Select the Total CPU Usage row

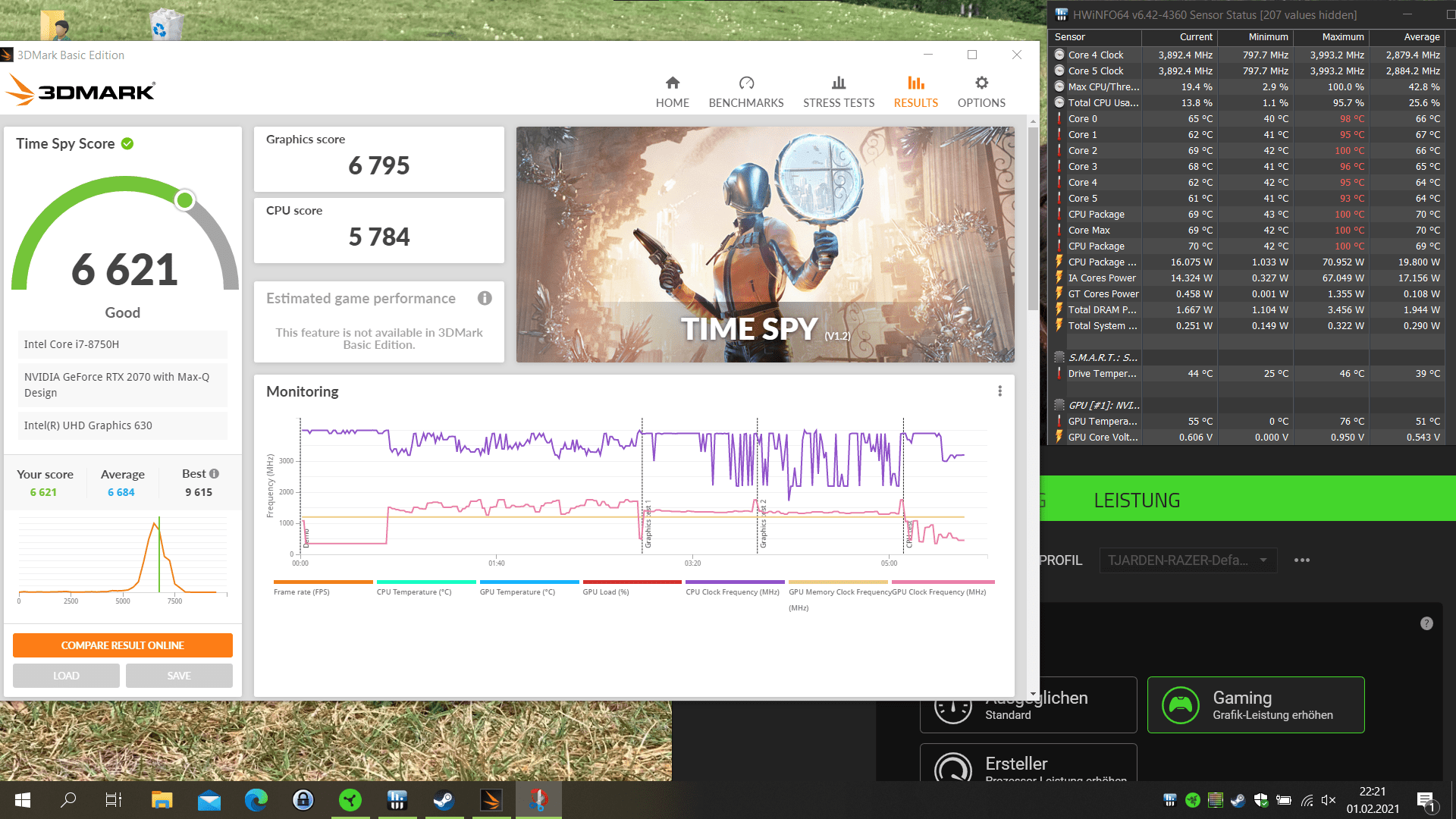pos(1247,102)
